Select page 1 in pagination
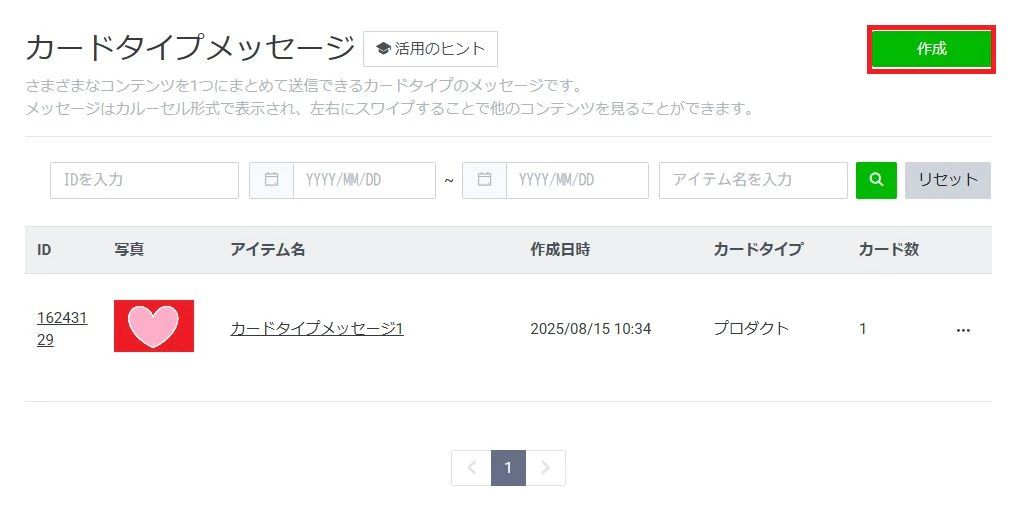This screenshot has width=1025, height=513. (x=508, y=468)
